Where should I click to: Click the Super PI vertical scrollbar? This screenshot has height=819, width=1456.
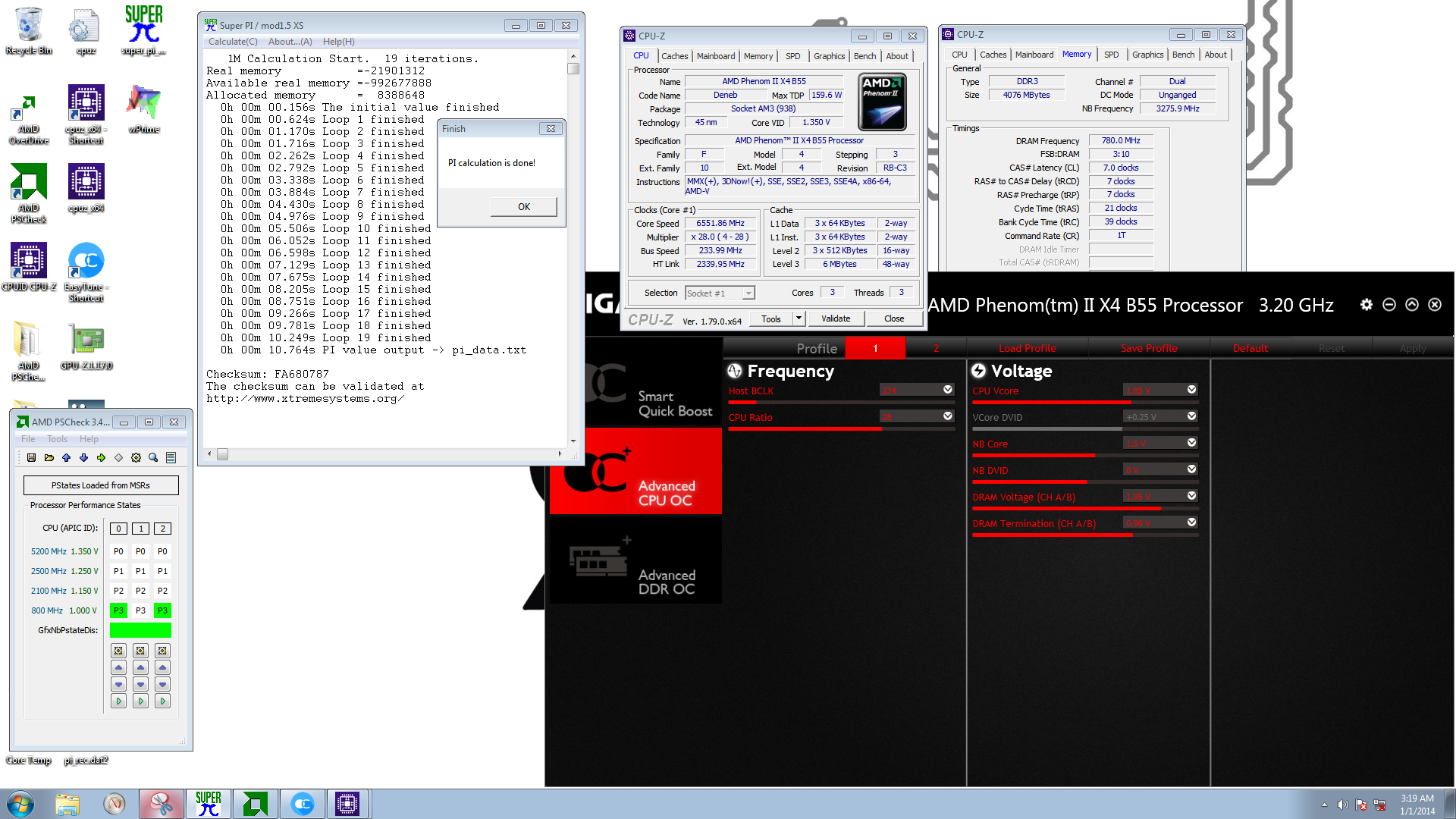pos(573,249)
